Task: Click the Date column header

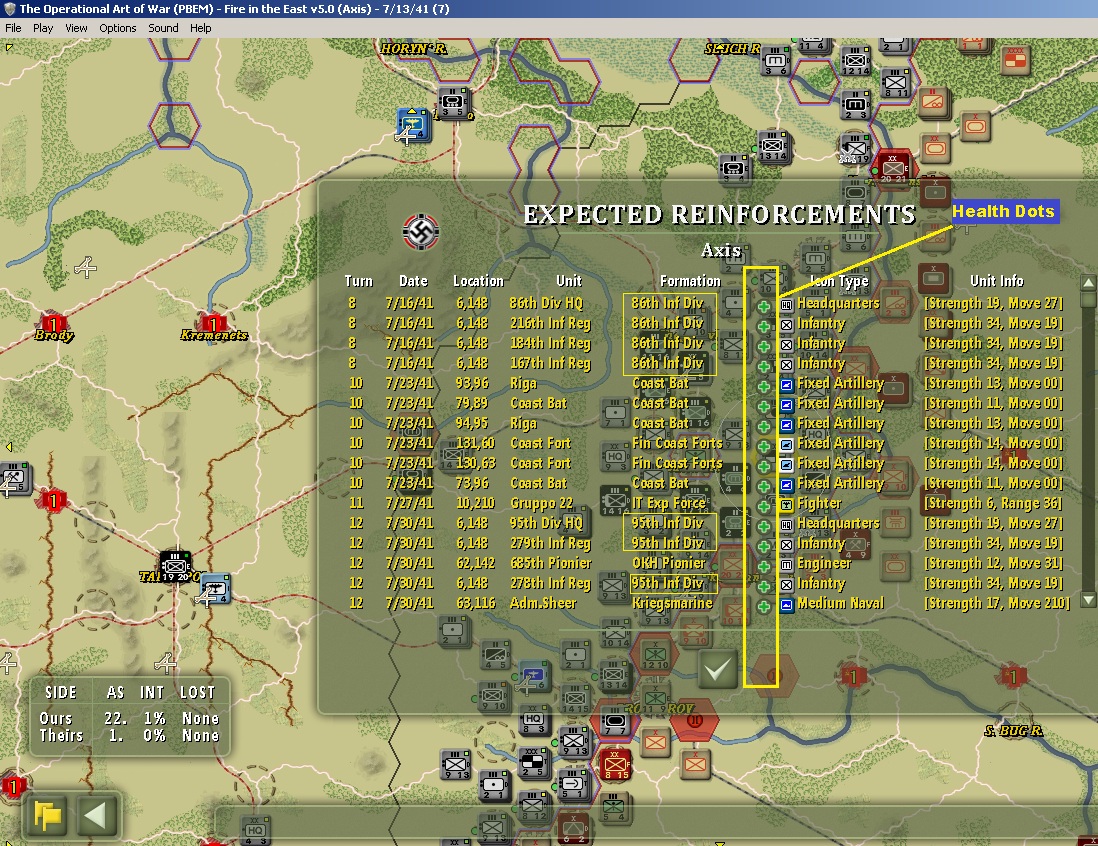Action: (x=413, y=281)
